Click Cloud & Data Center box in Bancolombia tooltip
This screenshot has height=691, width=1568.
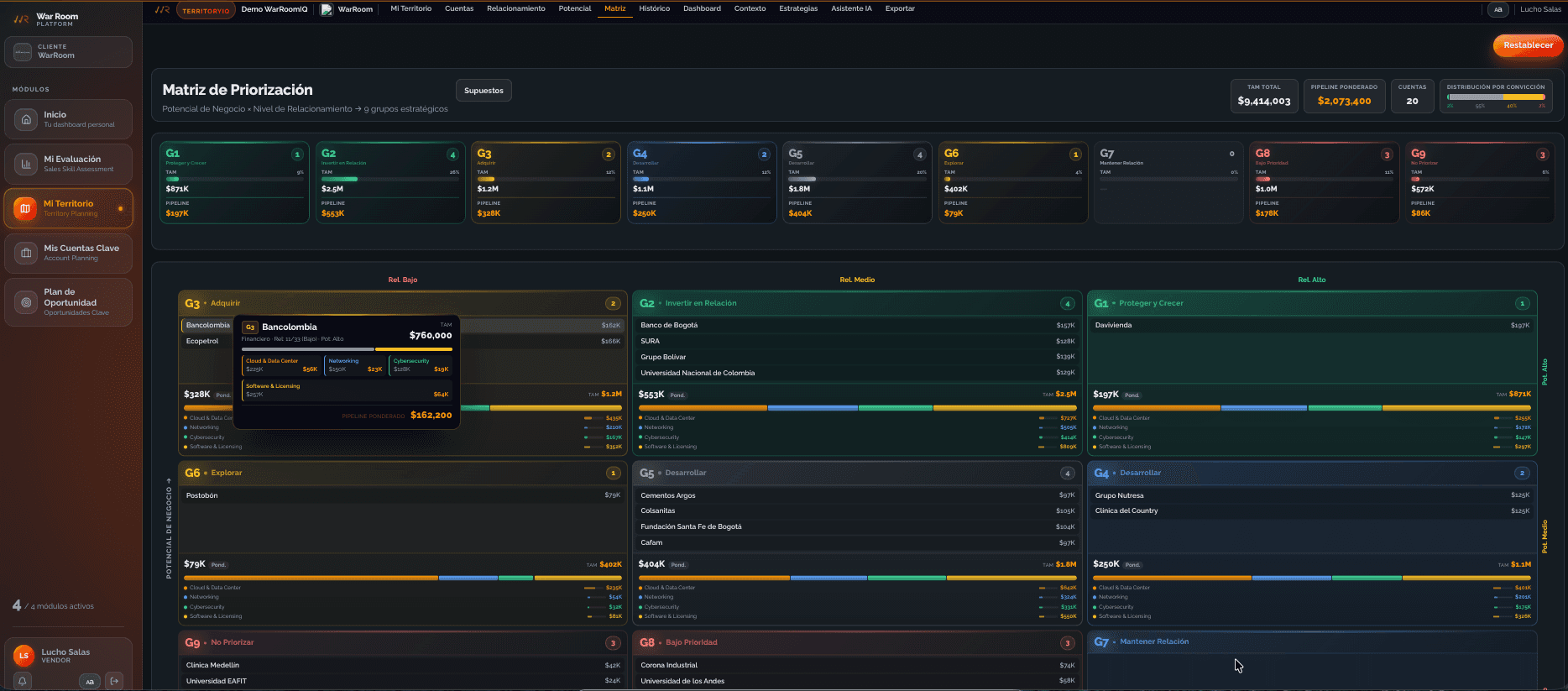[x=281, y=365]
